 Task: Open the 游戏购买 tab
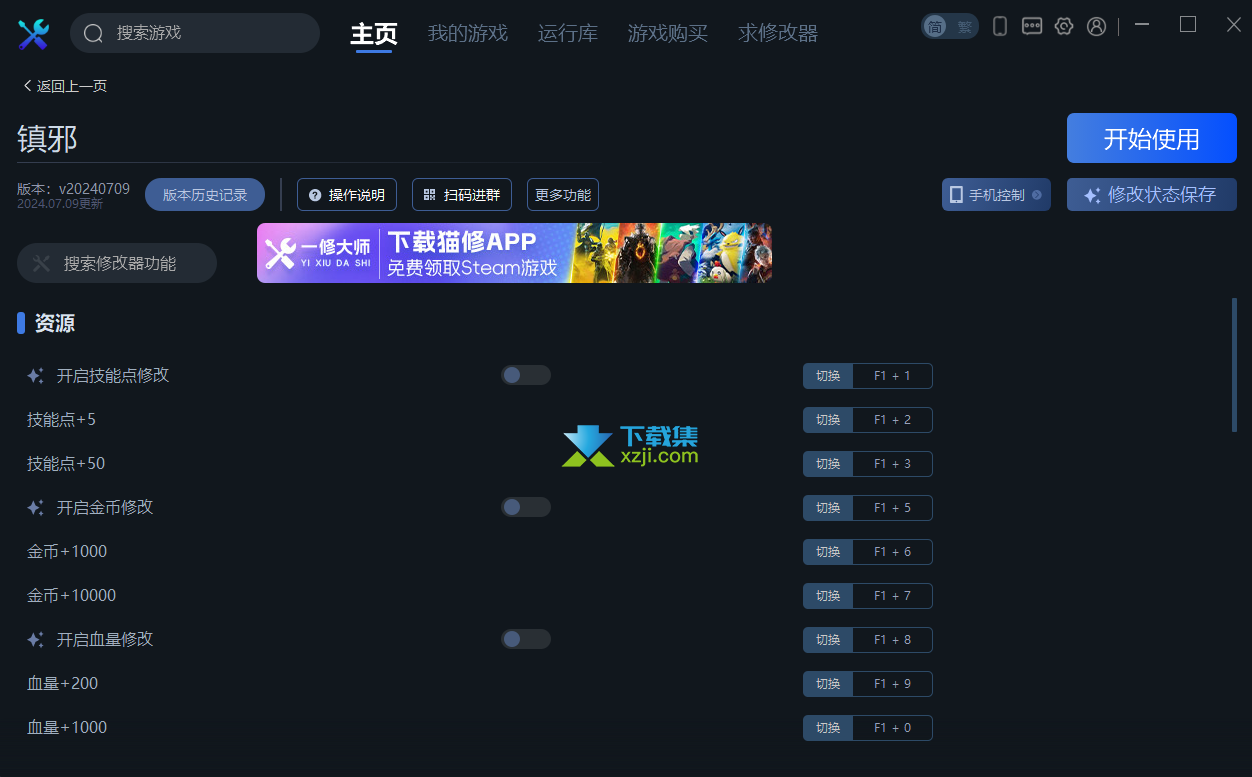668,33
